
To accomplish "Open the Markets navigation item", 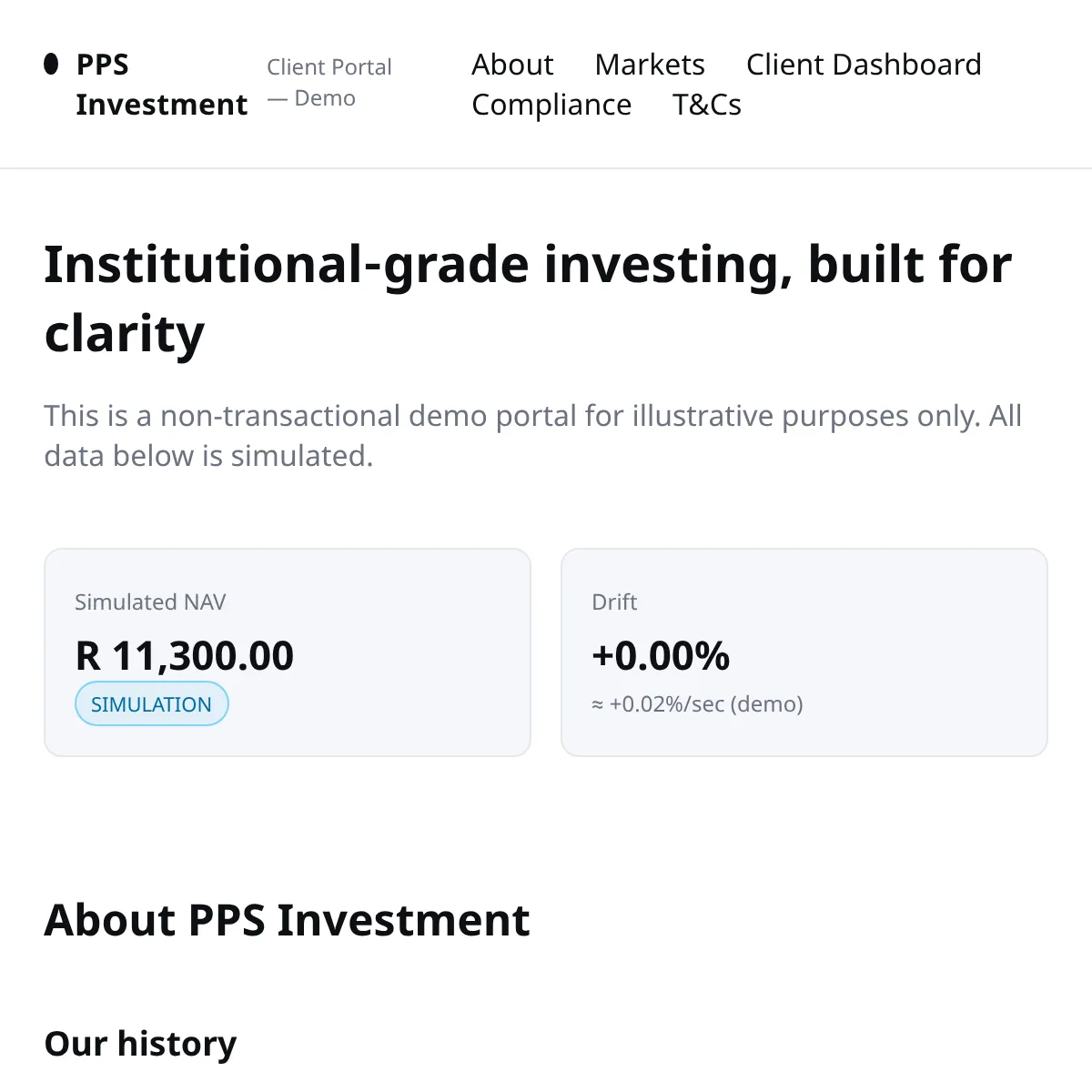I will (x=650, y=65).
